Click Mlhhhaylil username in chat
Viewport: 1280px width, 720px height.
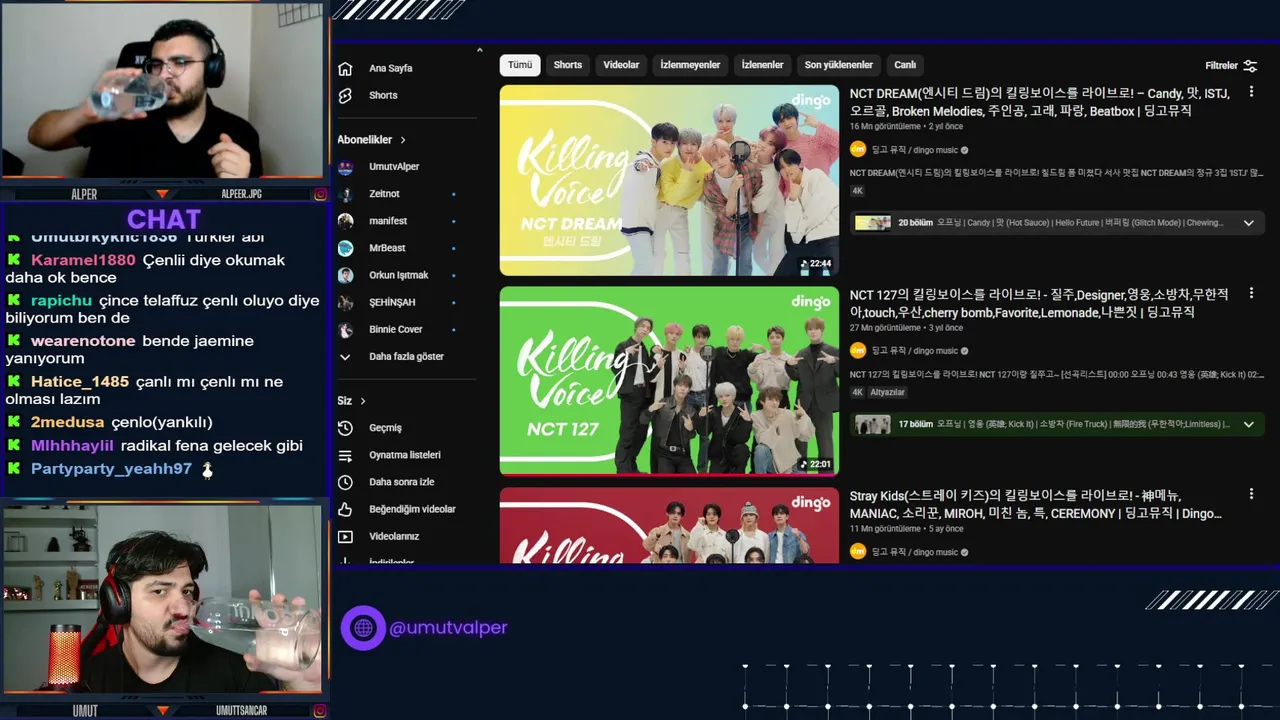(72, 446)
